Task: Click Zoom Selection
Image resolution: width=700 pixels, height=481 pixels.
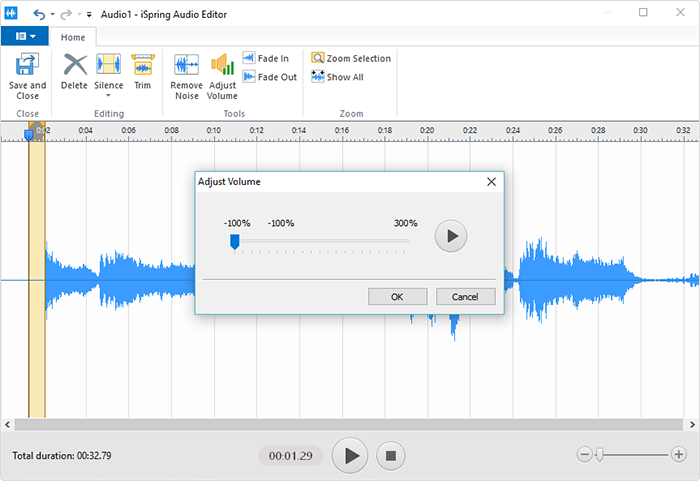Action: [x=351, y=58]
